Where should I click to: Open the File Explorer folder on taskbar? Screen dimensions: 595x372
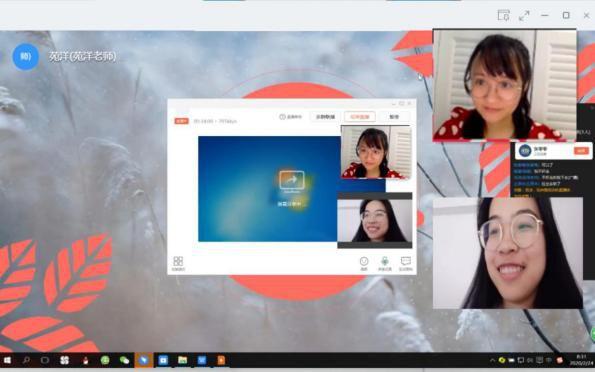pos(183,360)
